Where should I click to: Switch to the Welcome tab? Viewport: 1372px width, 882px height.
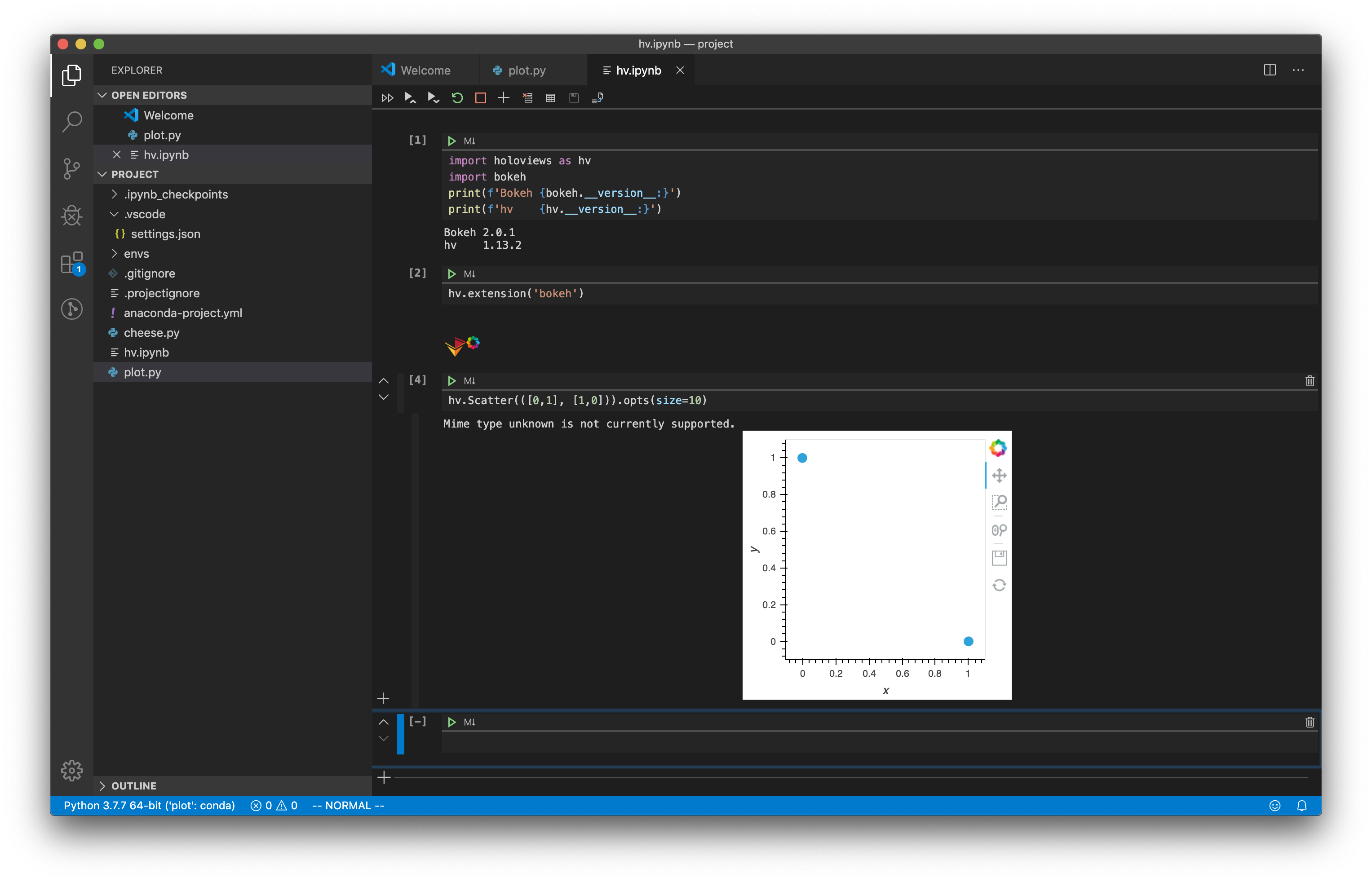425,71
